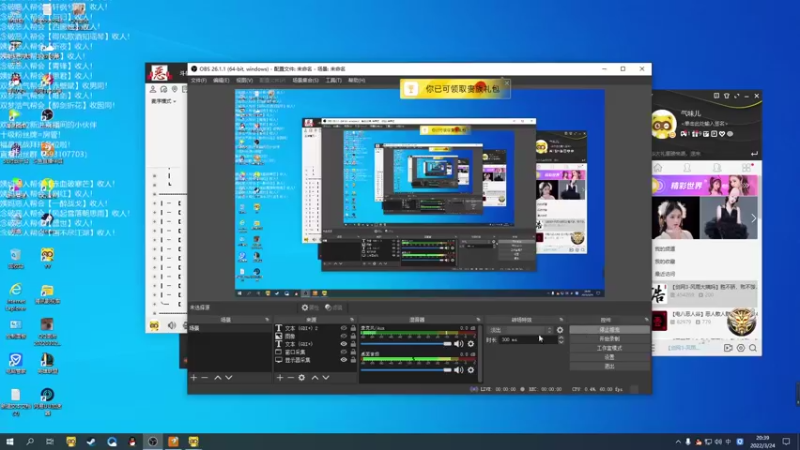Click the search icon at YY window bottom
The height and width of the screenshot is (450, 800).
[x=753, y=348]
